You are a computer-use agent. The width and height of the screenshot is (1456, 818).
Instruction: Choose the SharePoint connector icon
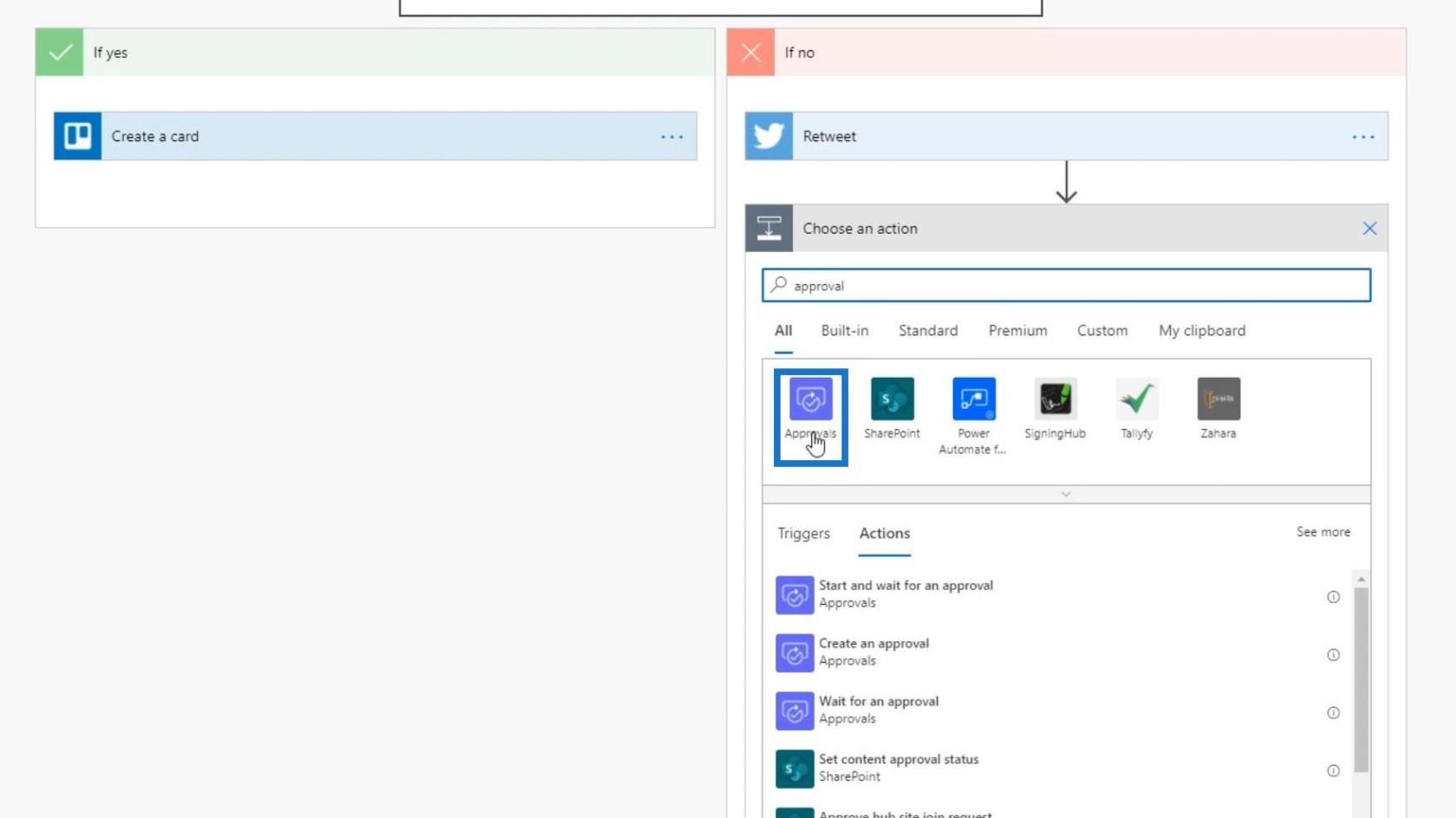[x=892, y=399]
